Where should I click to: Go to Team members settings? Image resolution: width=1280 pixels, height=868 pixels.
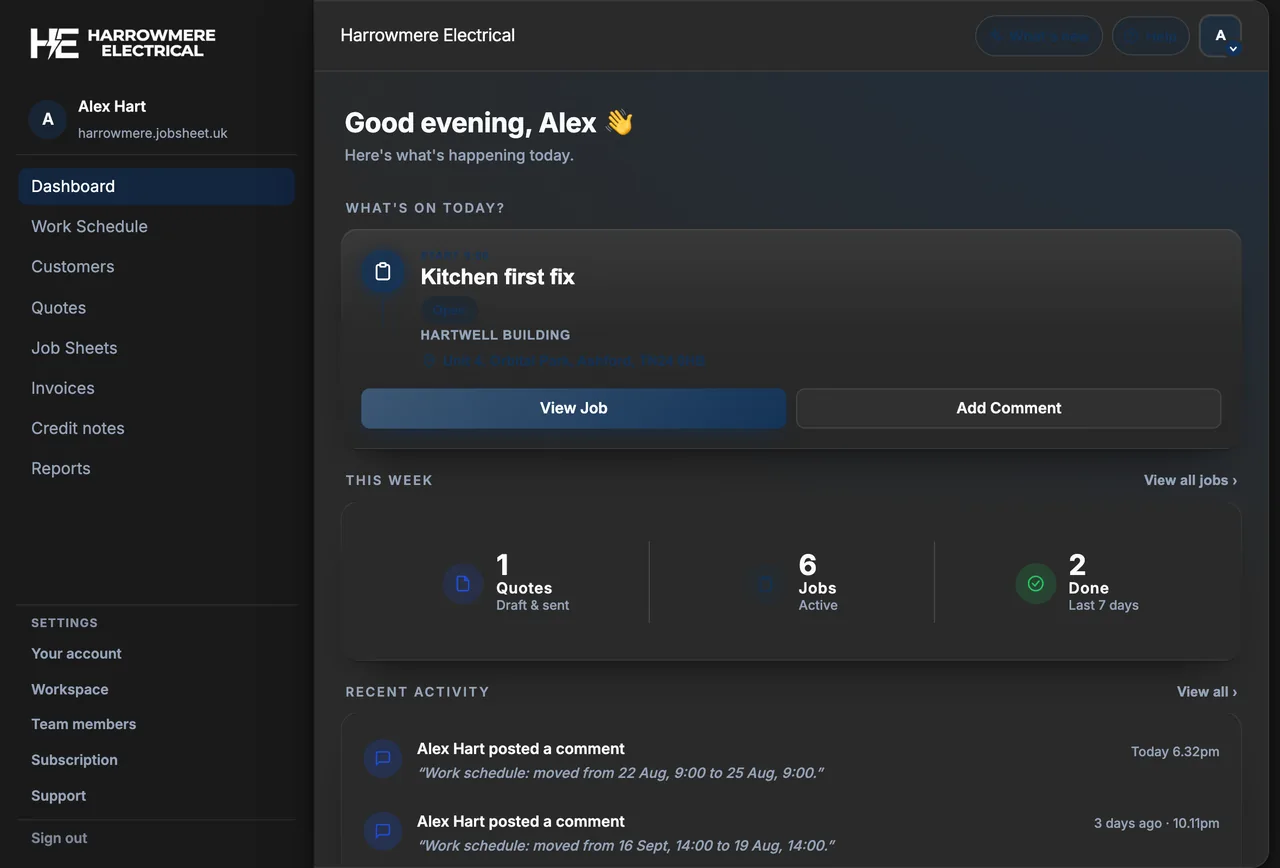[84, 724]
